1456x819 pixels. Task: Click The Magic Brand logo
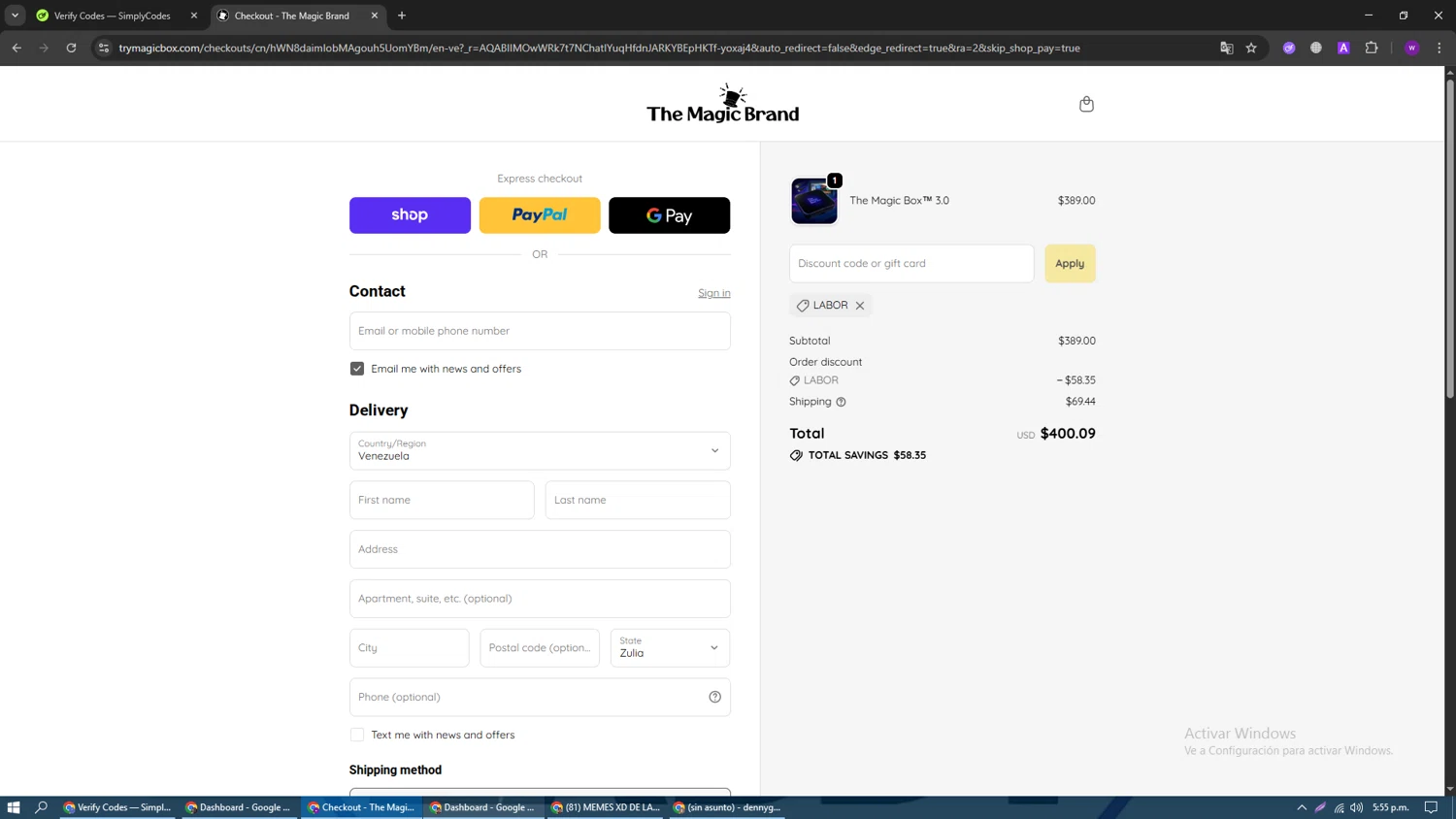[x=723, y=103]
